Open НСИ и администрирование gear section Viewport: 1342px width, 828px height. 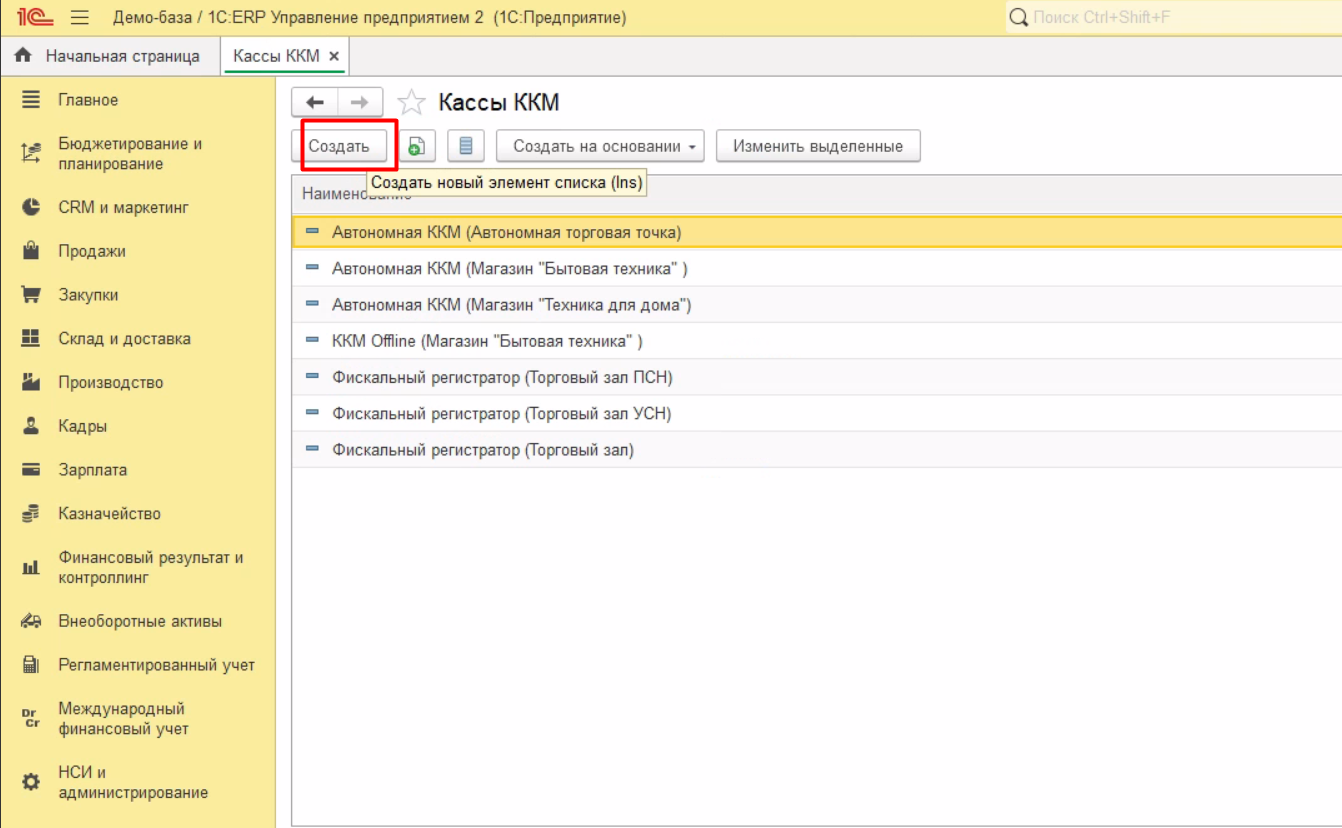pos(132,782)
